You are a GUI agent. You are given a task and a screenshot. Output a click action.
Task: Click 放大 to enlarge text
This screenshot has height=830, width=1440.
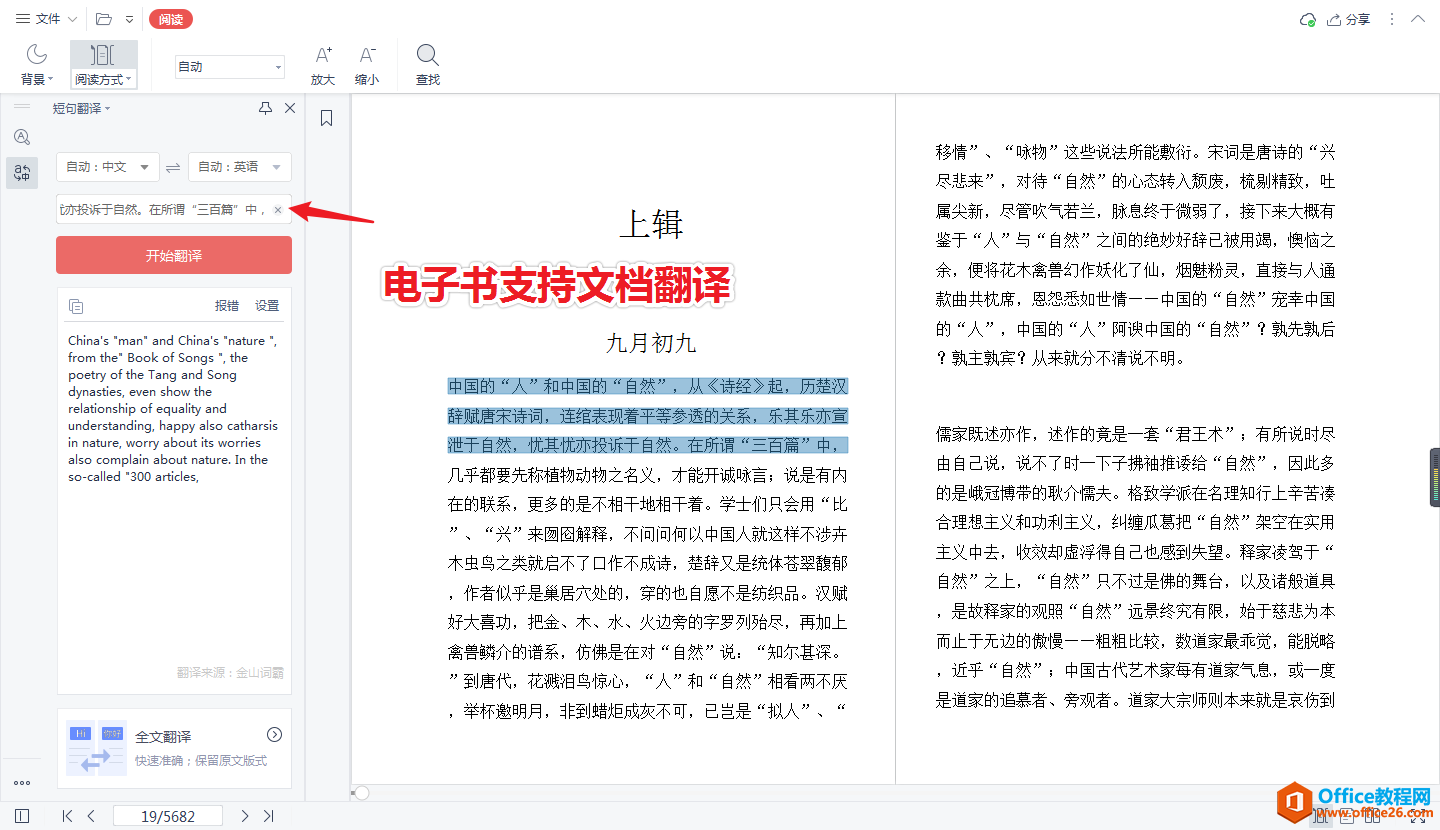pos(323,65)
